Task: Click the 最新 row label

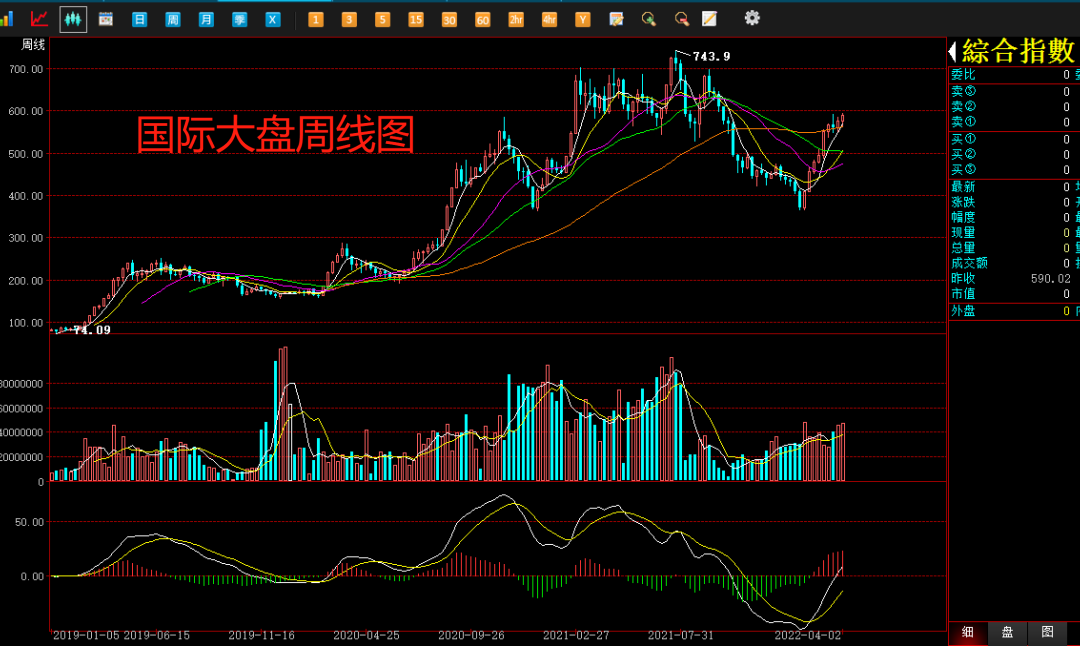Action: pyautogui.click(x=963, y=187)
